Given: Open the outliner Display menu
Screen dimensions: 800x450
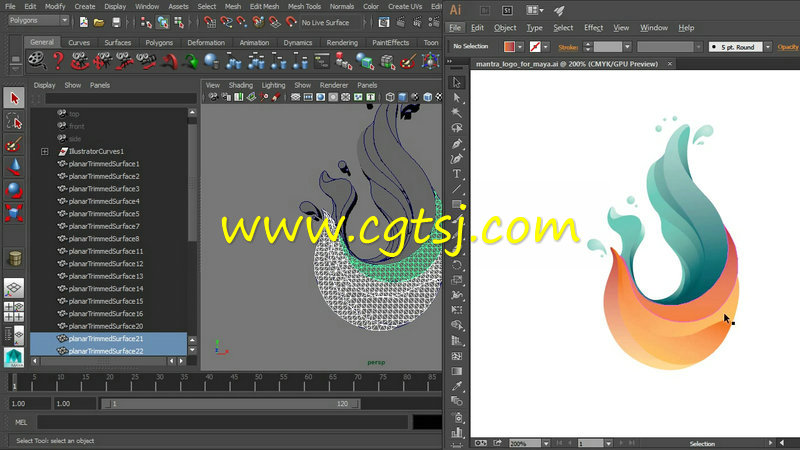Looking at the screenshot, I should (44, 85).
